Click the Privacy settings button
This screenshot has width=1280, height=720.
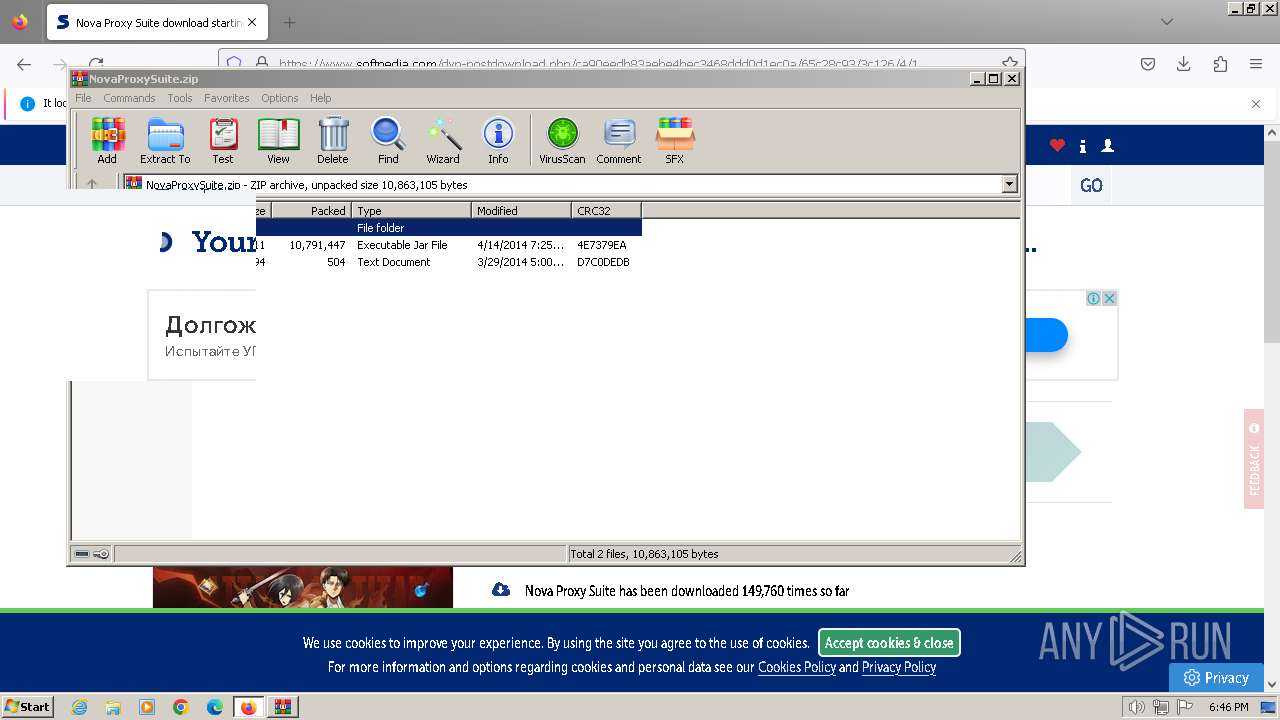pyautogui.click(x=1216, y=677)
